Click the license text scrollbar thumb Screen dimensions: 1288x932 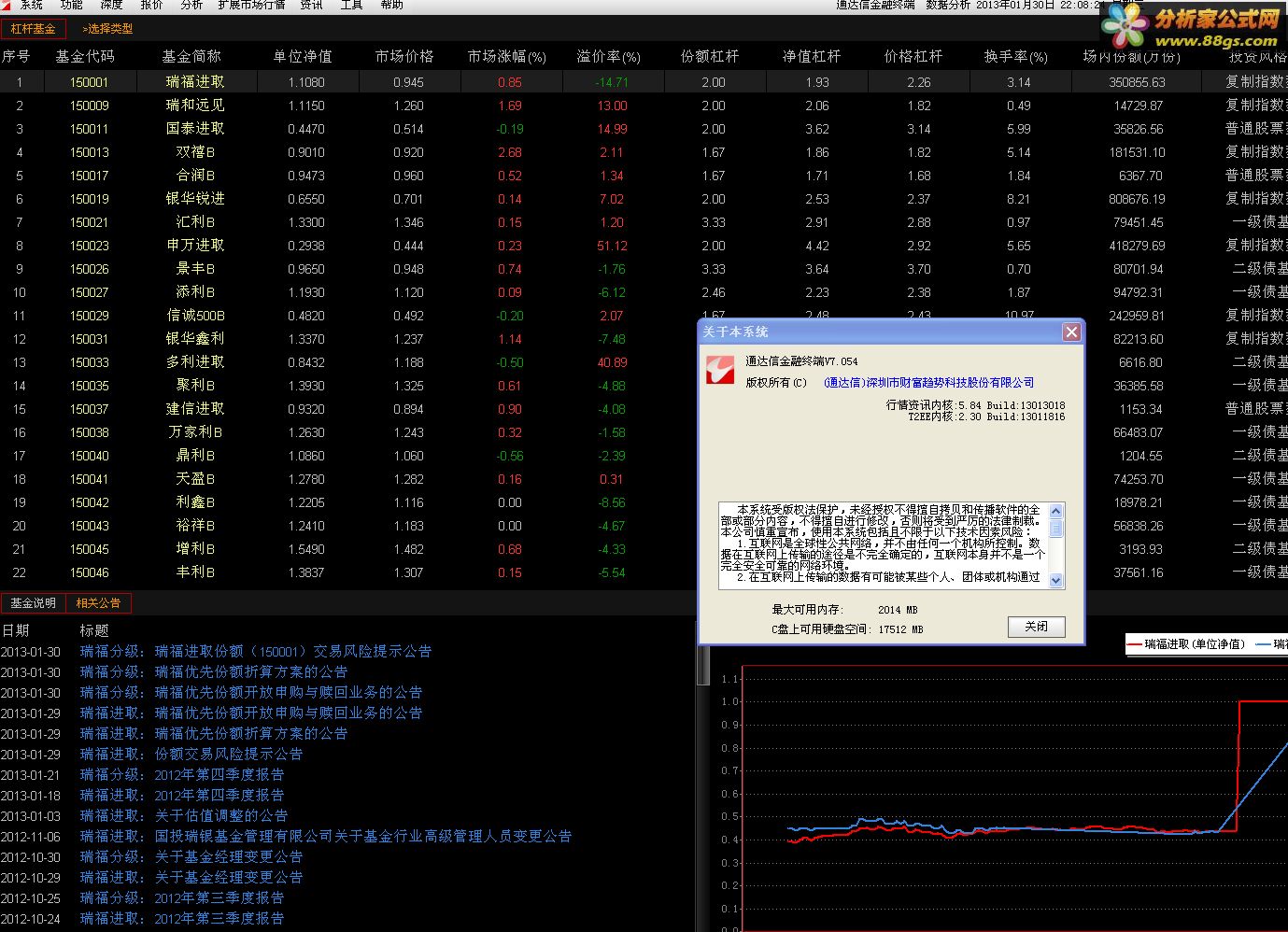click(1056, 529)
